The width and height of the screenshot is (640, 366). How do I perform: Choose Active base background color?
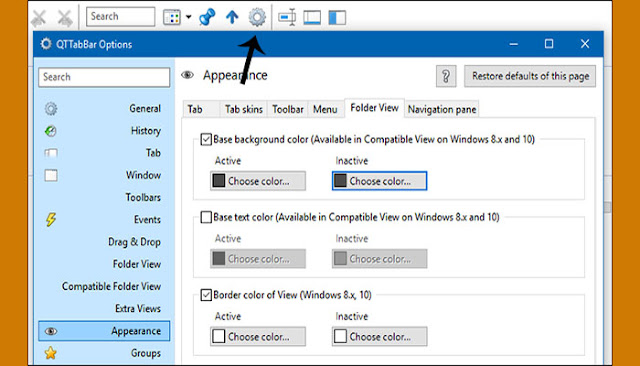click(x=258, y=181)
